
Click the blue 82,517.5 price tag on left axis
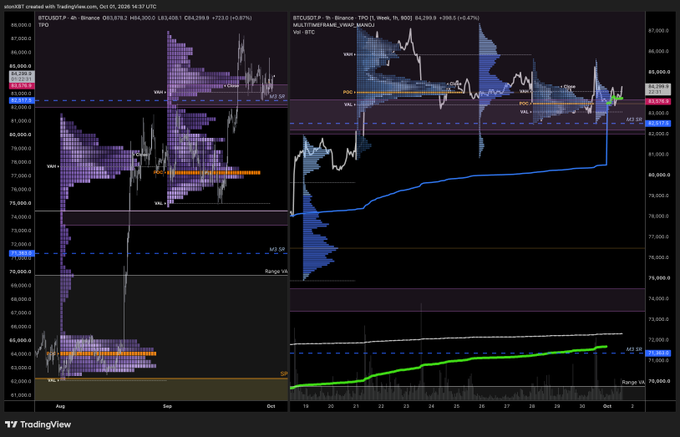(22, 100)
